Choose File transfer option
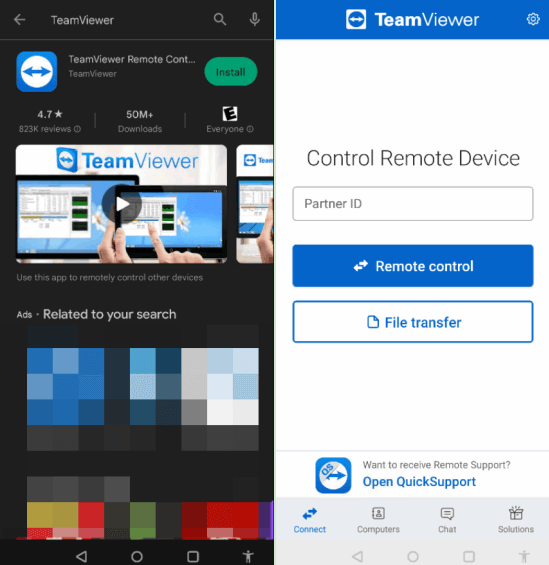549x565 pixels. pos(413,322)
